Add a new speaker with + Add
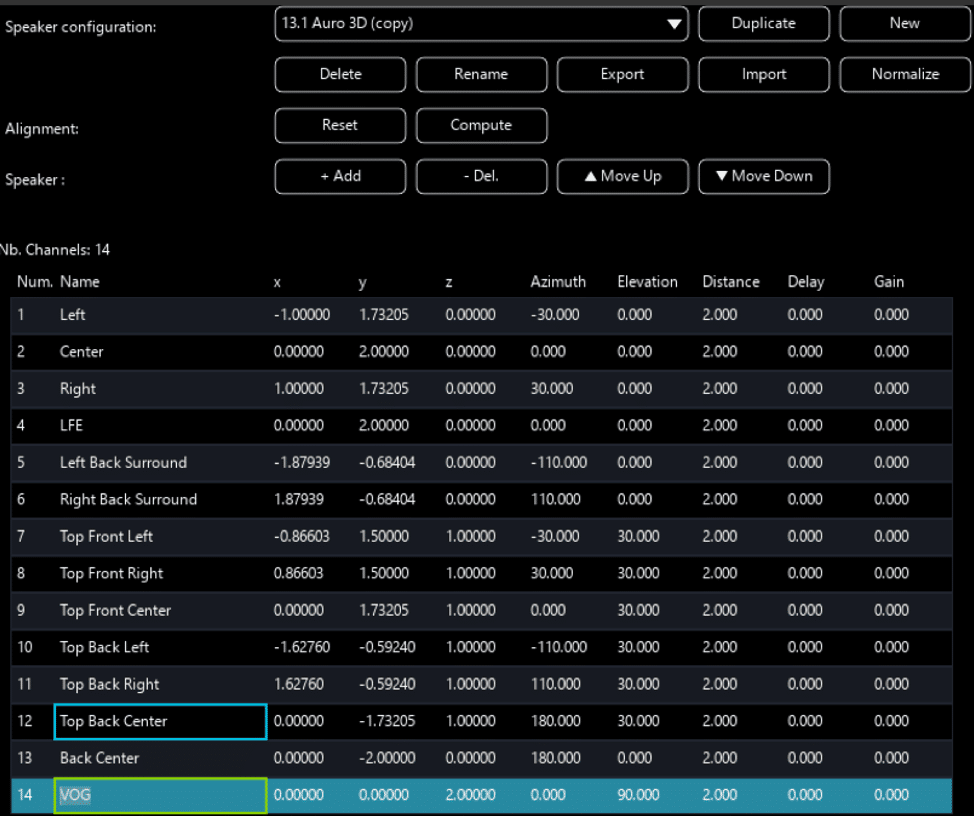The width and height of the screenshot is (974, 816). point(340,177)
